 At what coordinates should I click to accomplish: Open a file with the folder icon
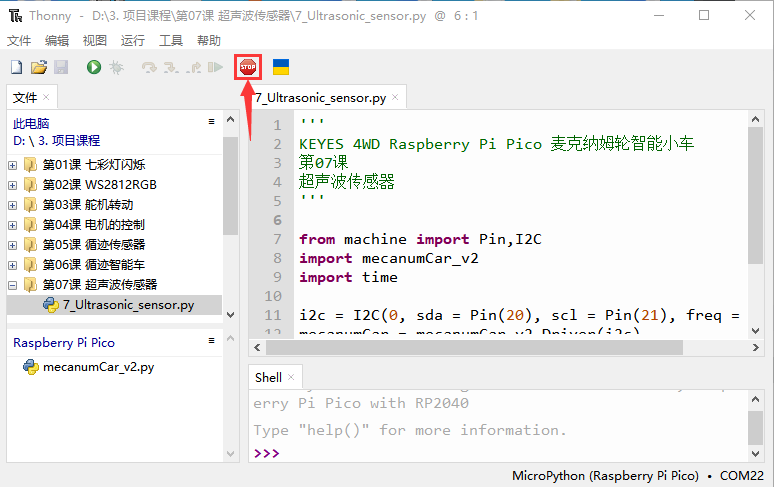pos(39,67)
